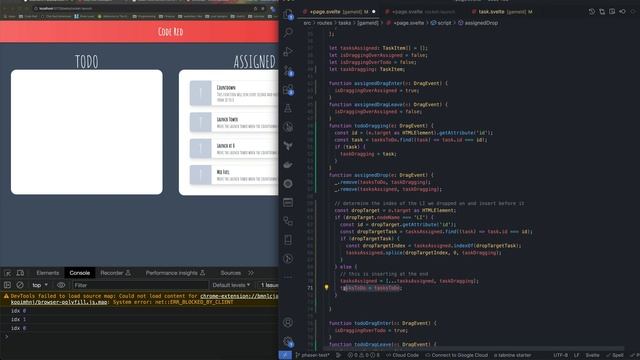Click the remote window indicator in status bar
The width and height of the screenshot is (640, 360).
point(285,355)
